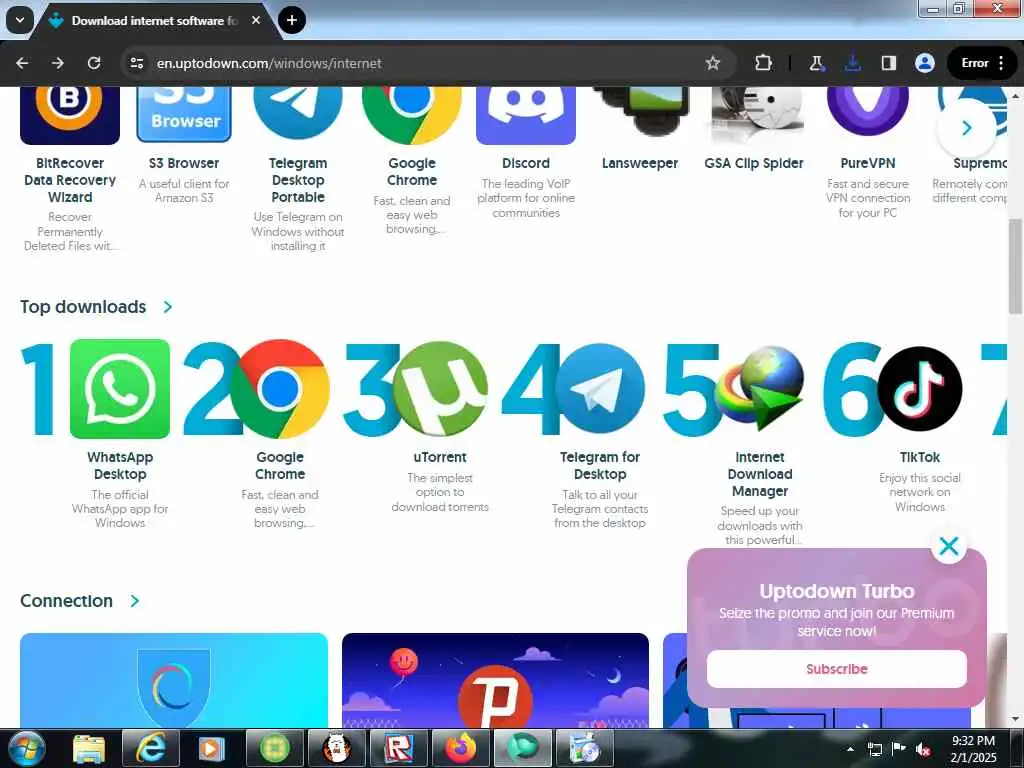Click the taskbar clock showing 9:32 PM
Image resolution: width=1024 pixels, height=768 pixels.
click(973, 749)
